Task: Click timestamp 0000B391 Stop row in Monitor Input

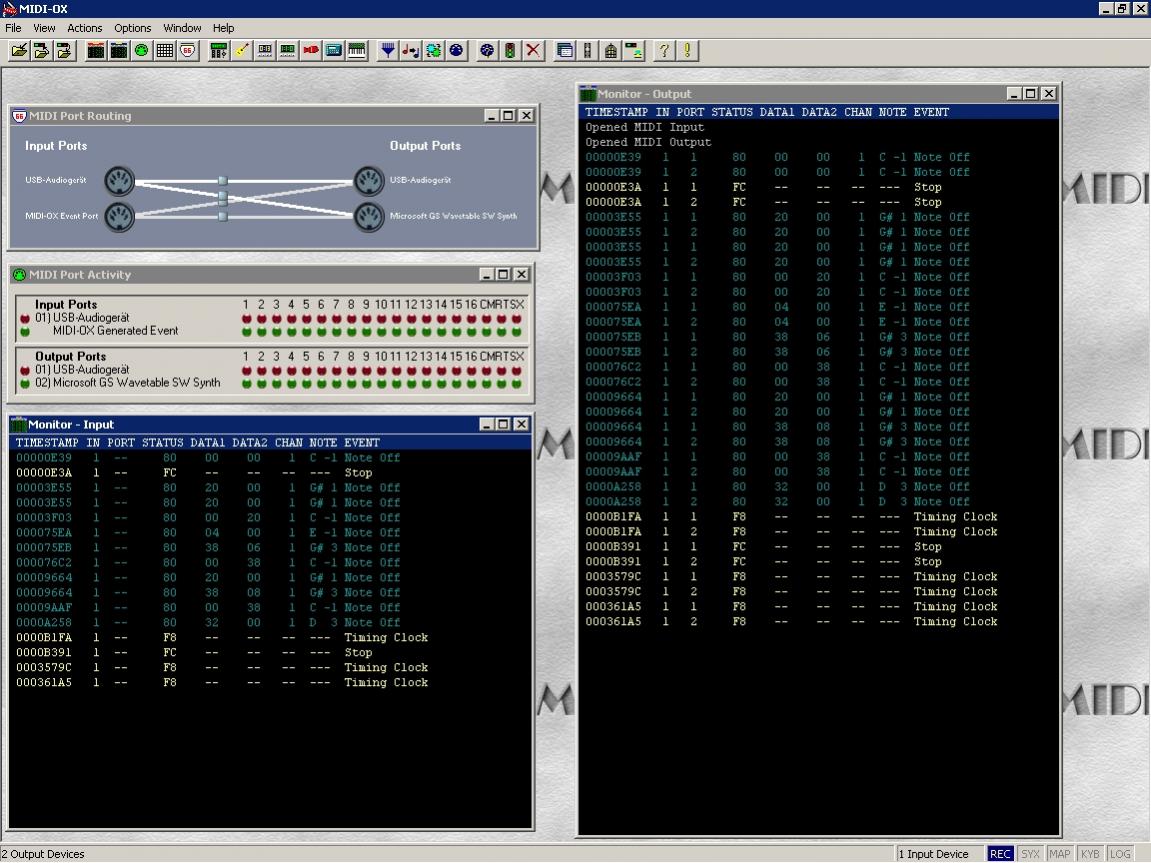Action: click(270, 652)
